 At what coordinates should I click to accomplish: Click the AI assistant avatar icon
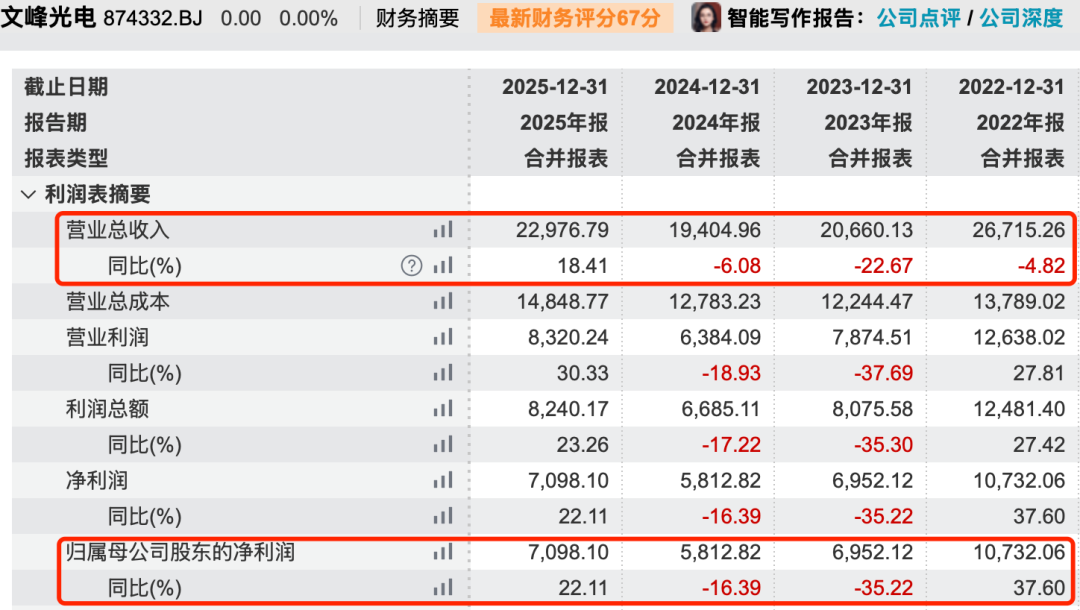[705, 17]
